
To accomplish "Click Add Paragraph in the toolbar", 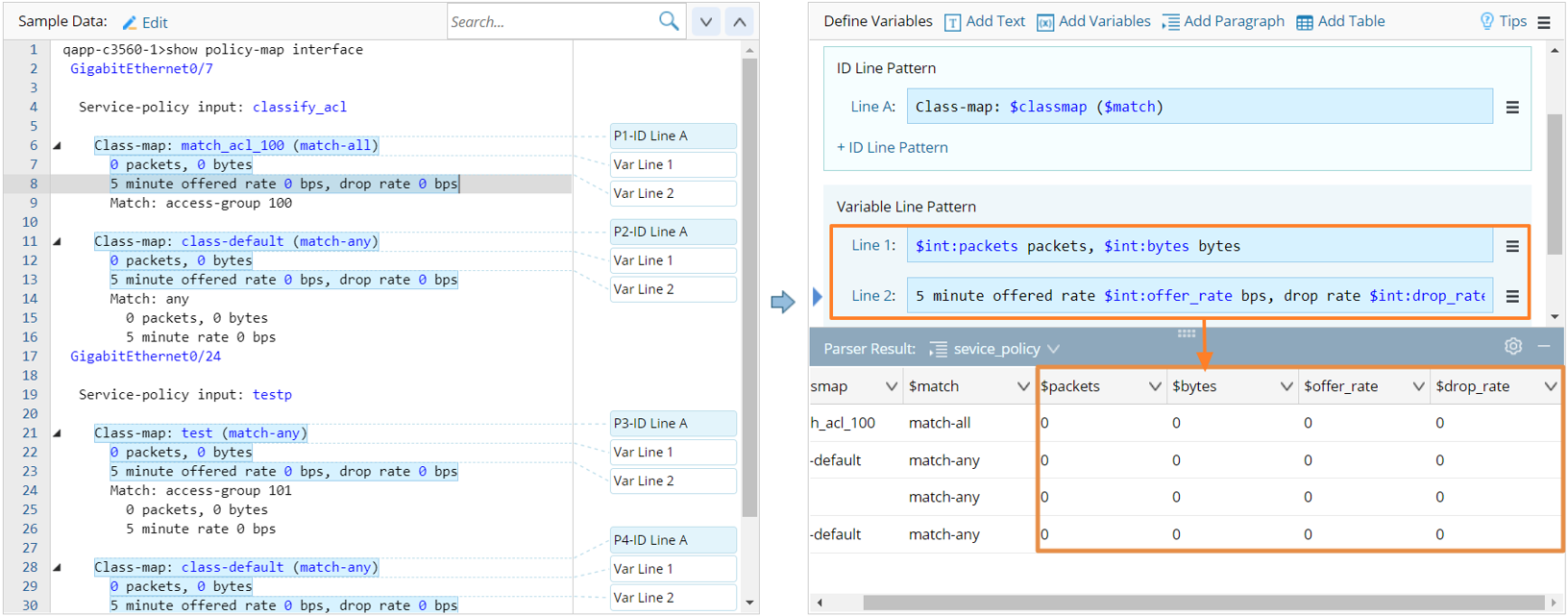I will point(1223,22).
